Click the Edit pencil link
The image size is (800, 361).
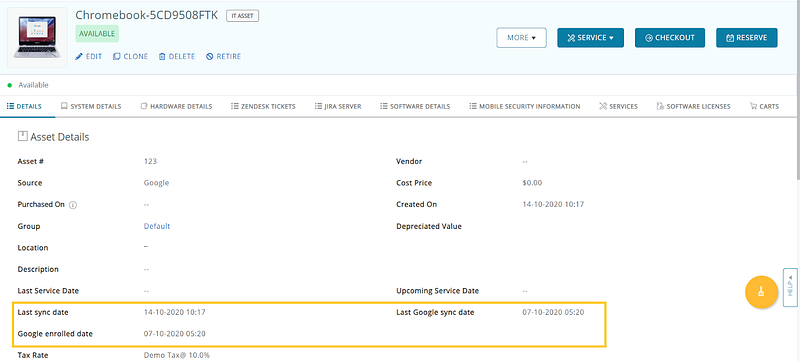click(x=89, y=57)
